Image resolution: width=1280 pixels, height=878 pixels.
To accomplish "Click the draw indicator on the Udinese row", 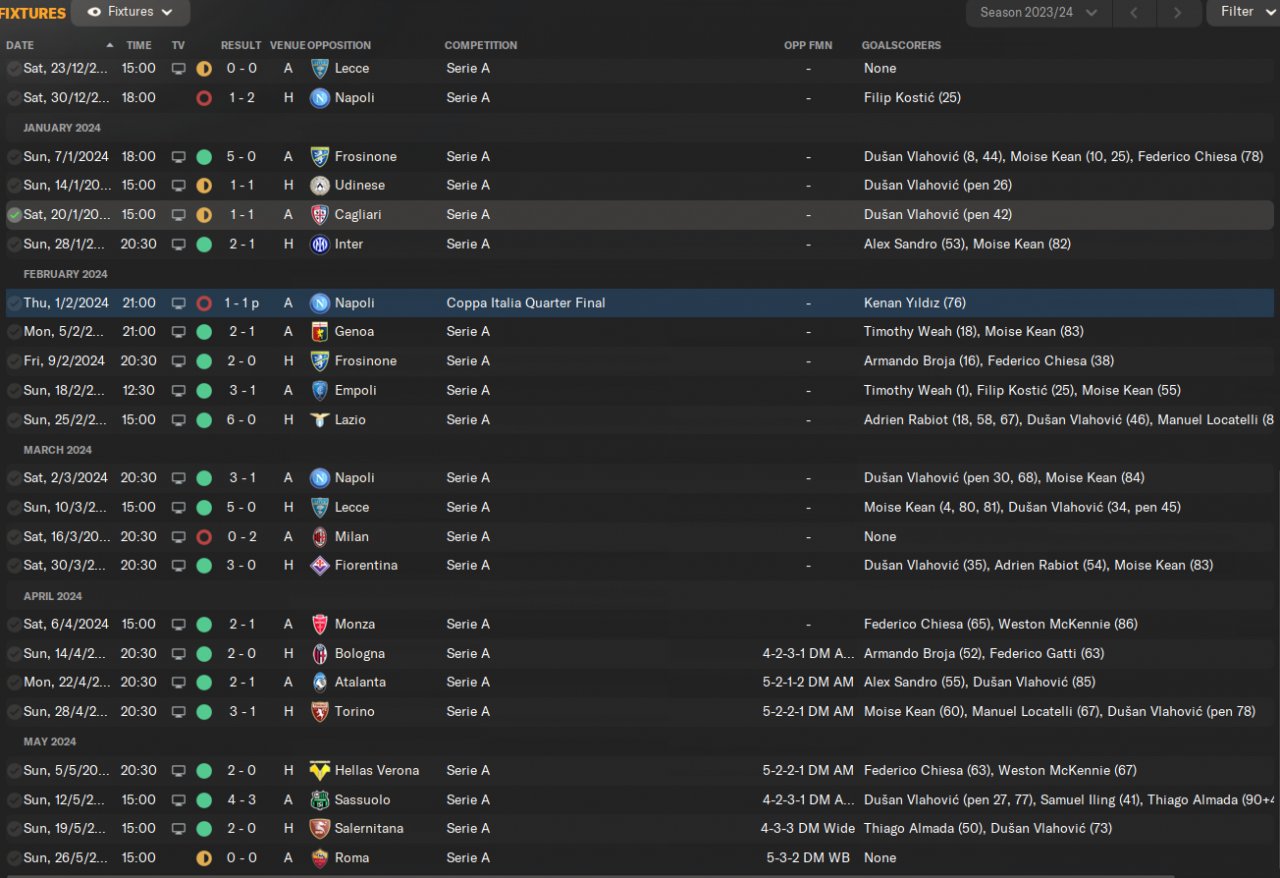I will coord(204,185).
